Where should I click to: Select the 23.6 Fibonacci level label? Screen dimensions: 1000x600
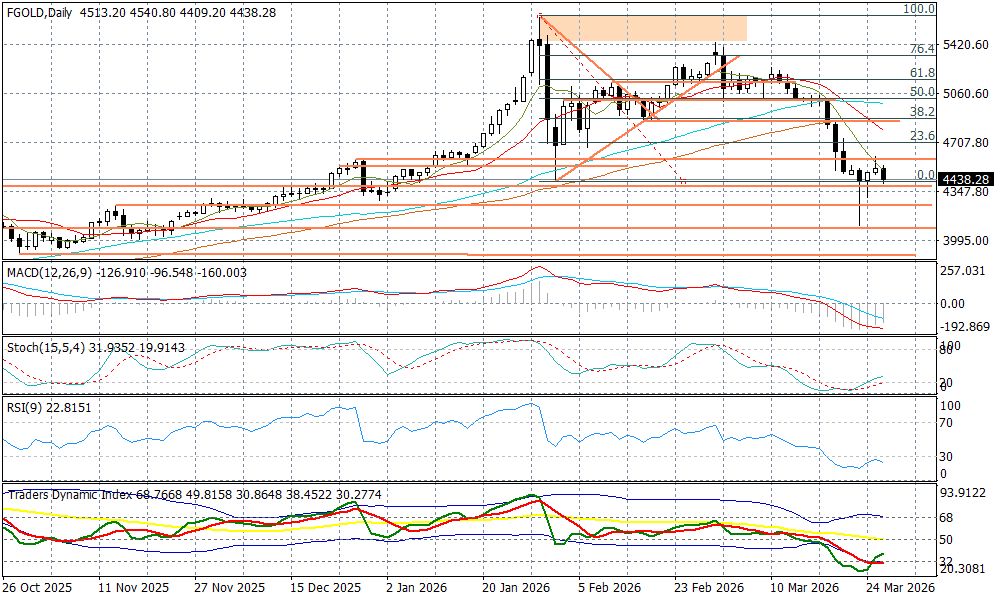[x=921, y=136]
